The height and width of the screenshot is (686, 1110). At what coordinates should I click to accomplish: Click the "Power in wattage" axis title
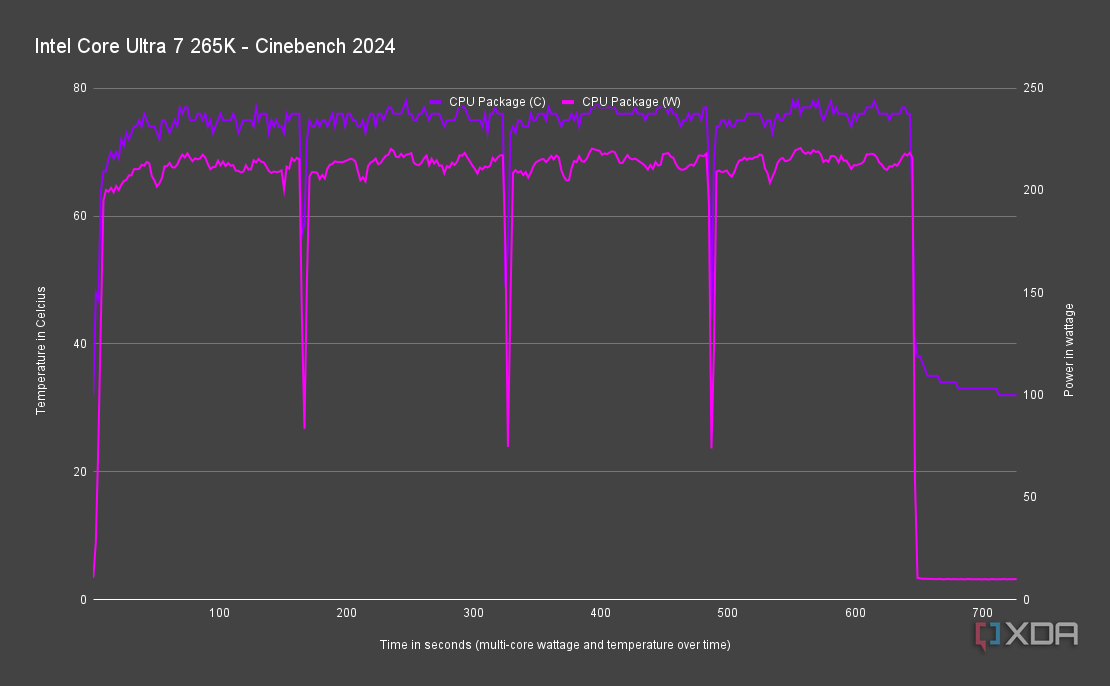[x=1069, y=350]
